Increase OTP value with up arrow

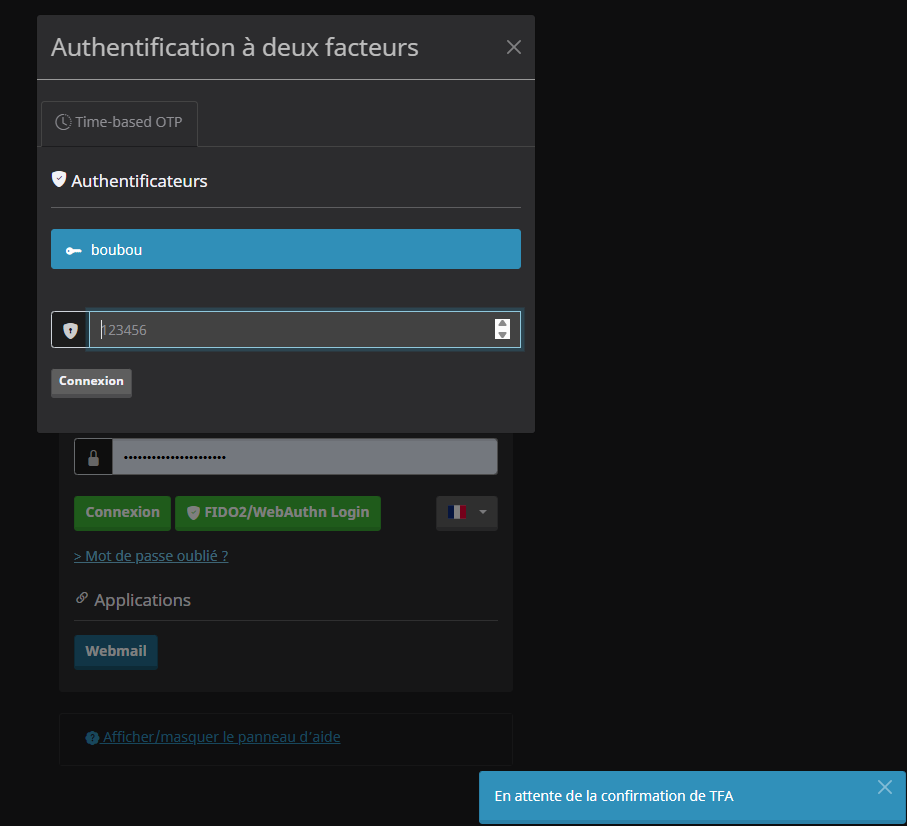click(502, 323)
